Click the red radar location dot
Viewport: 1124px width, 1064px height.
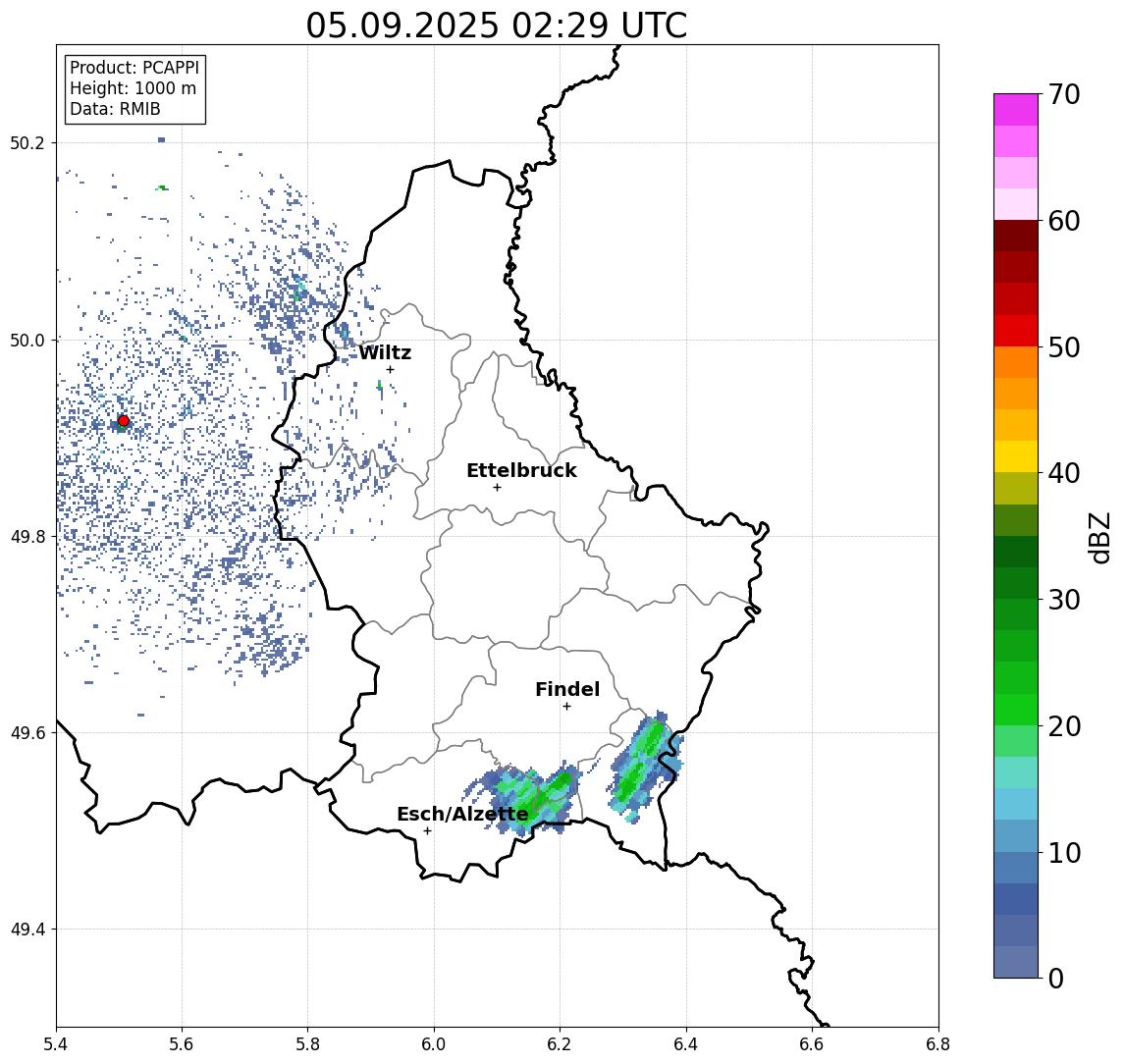click(x=124, y=421)
